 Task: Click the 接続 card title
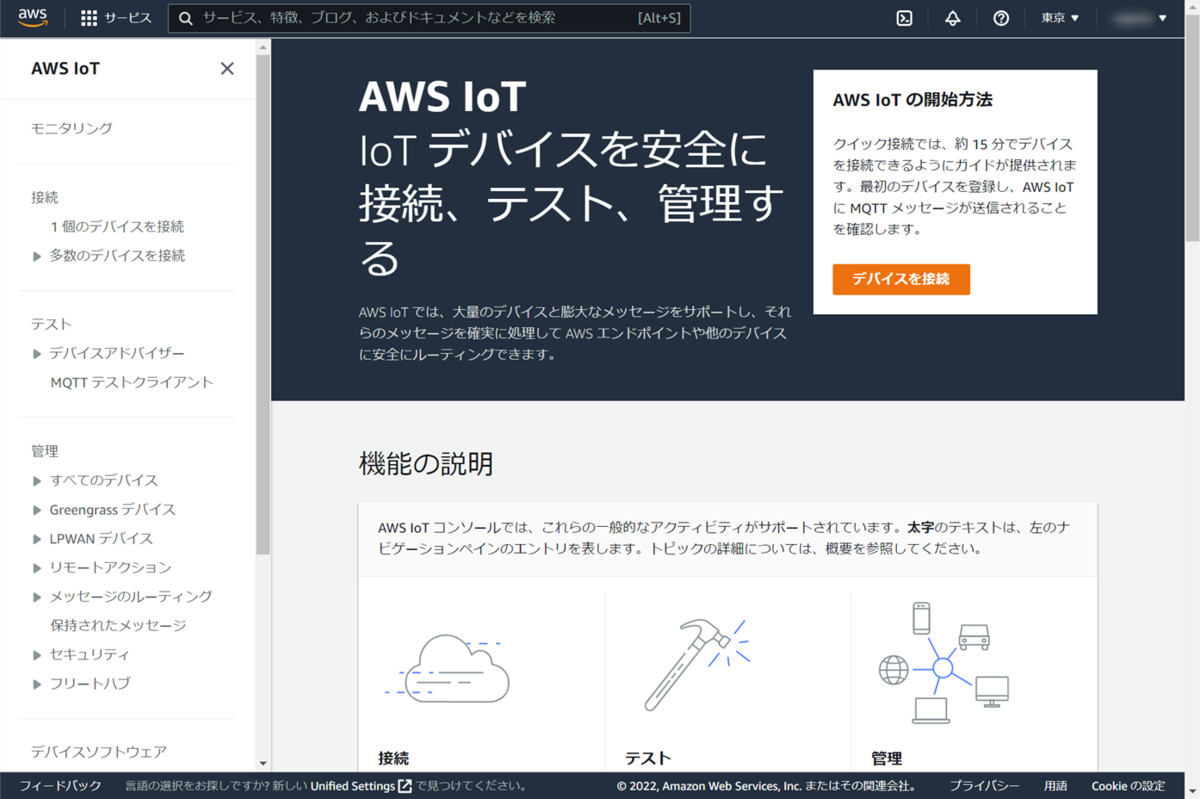394,758
